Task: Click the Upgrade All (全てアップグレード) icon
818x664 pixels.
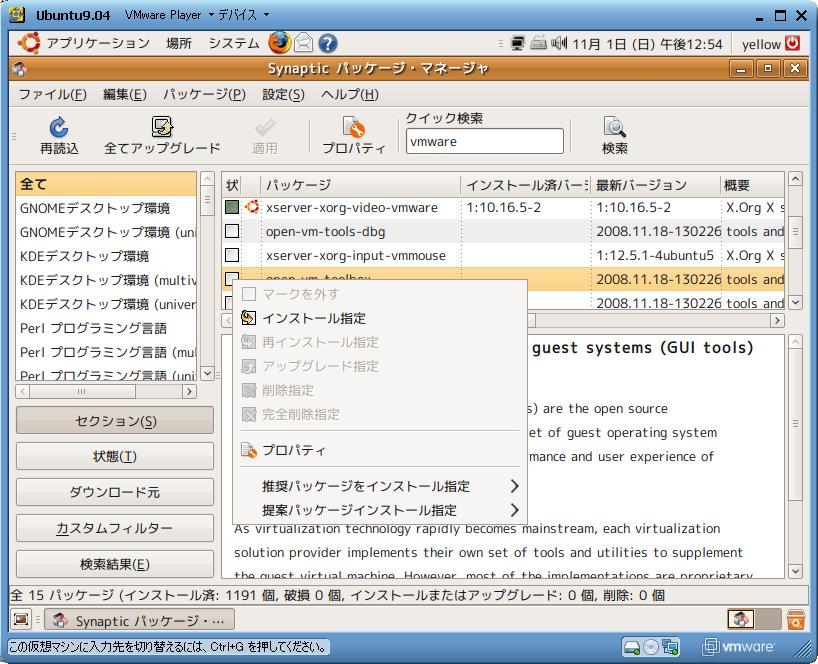Action: (x=162, y=127)
